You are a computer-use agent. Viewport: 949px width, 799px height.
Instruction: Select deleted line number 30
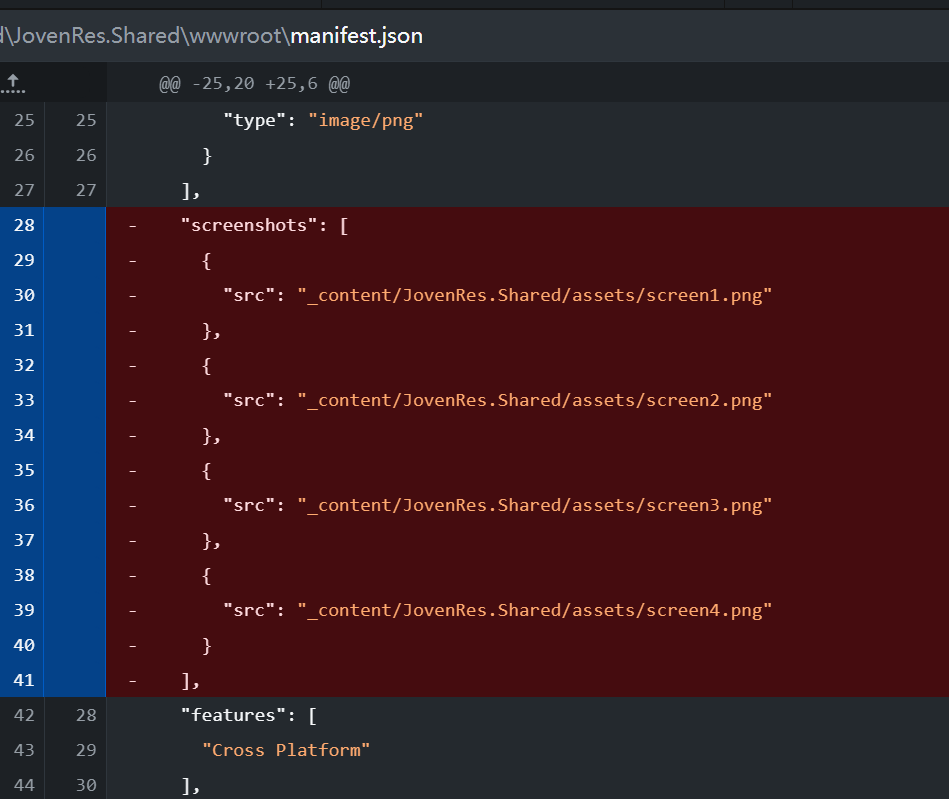tap(24, 295)
